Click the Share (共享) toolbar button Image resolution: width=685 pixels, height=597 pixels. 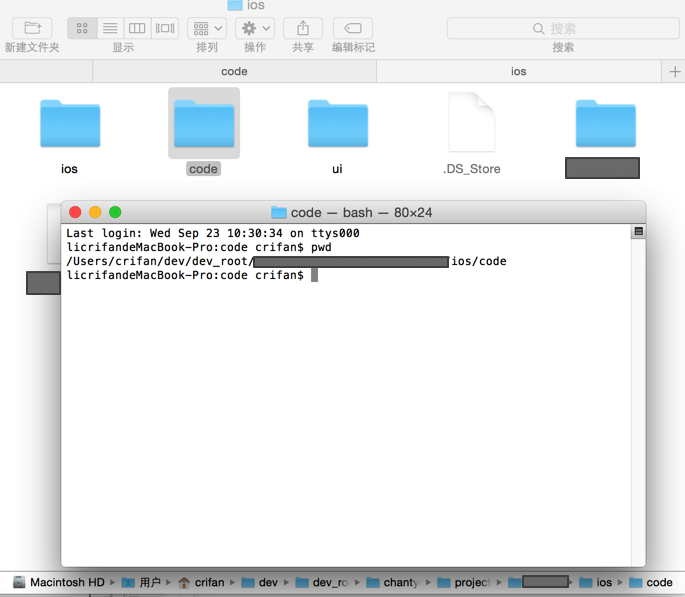coord(303,28)
